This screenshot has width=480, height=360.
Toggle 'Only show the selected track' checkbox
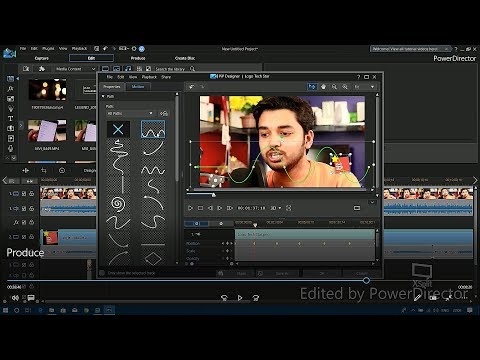(102, 273)
